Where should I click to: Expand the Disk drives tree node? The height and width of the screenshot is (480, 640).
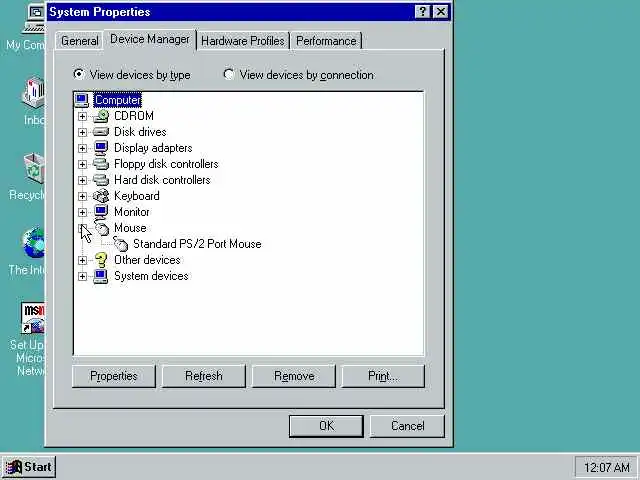82,132
